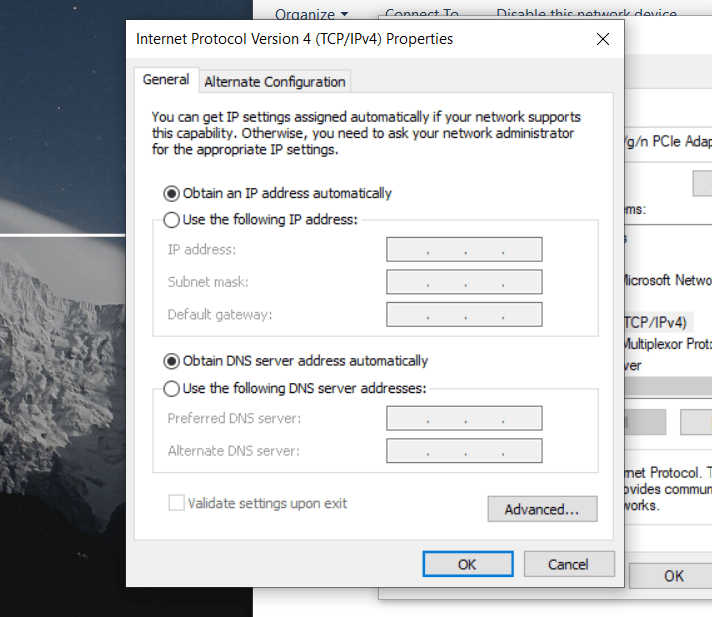Open the Advanced settings button

click(542, 509)
